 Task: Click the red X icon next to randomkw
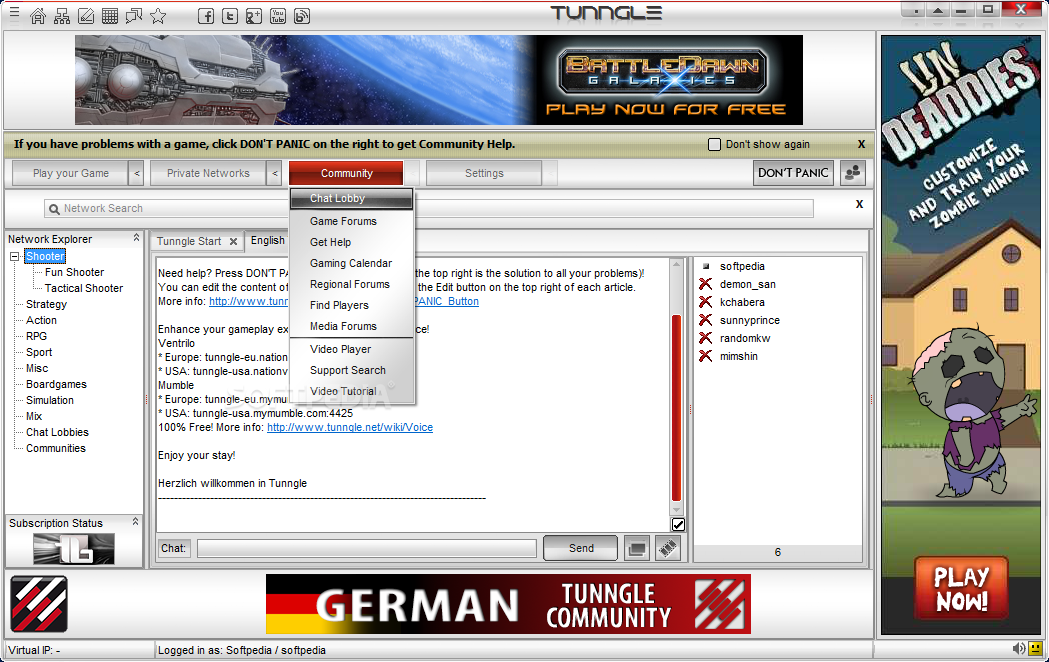click(x=705, y=338)
